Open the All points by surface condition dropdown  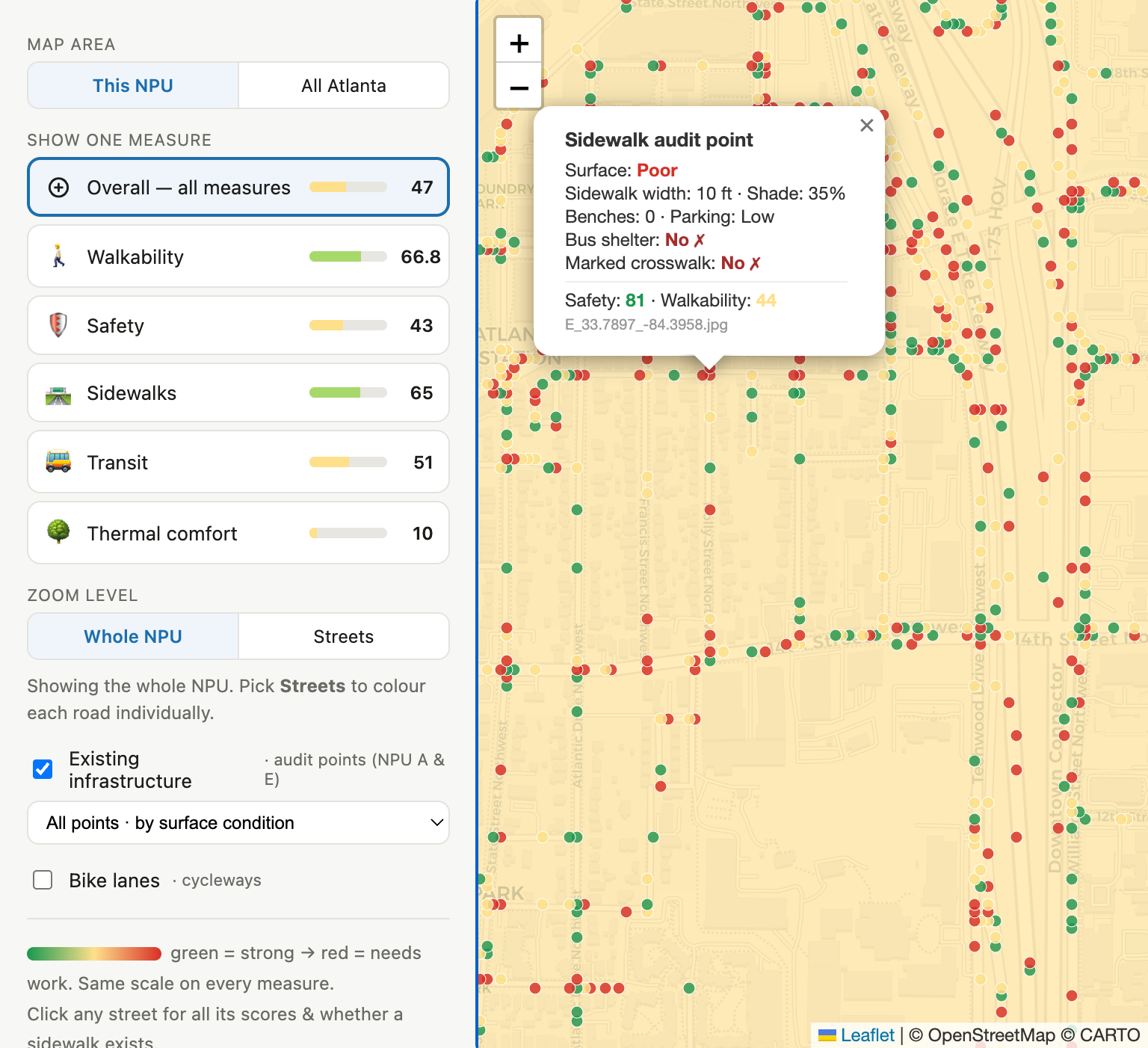click(238, 823)
